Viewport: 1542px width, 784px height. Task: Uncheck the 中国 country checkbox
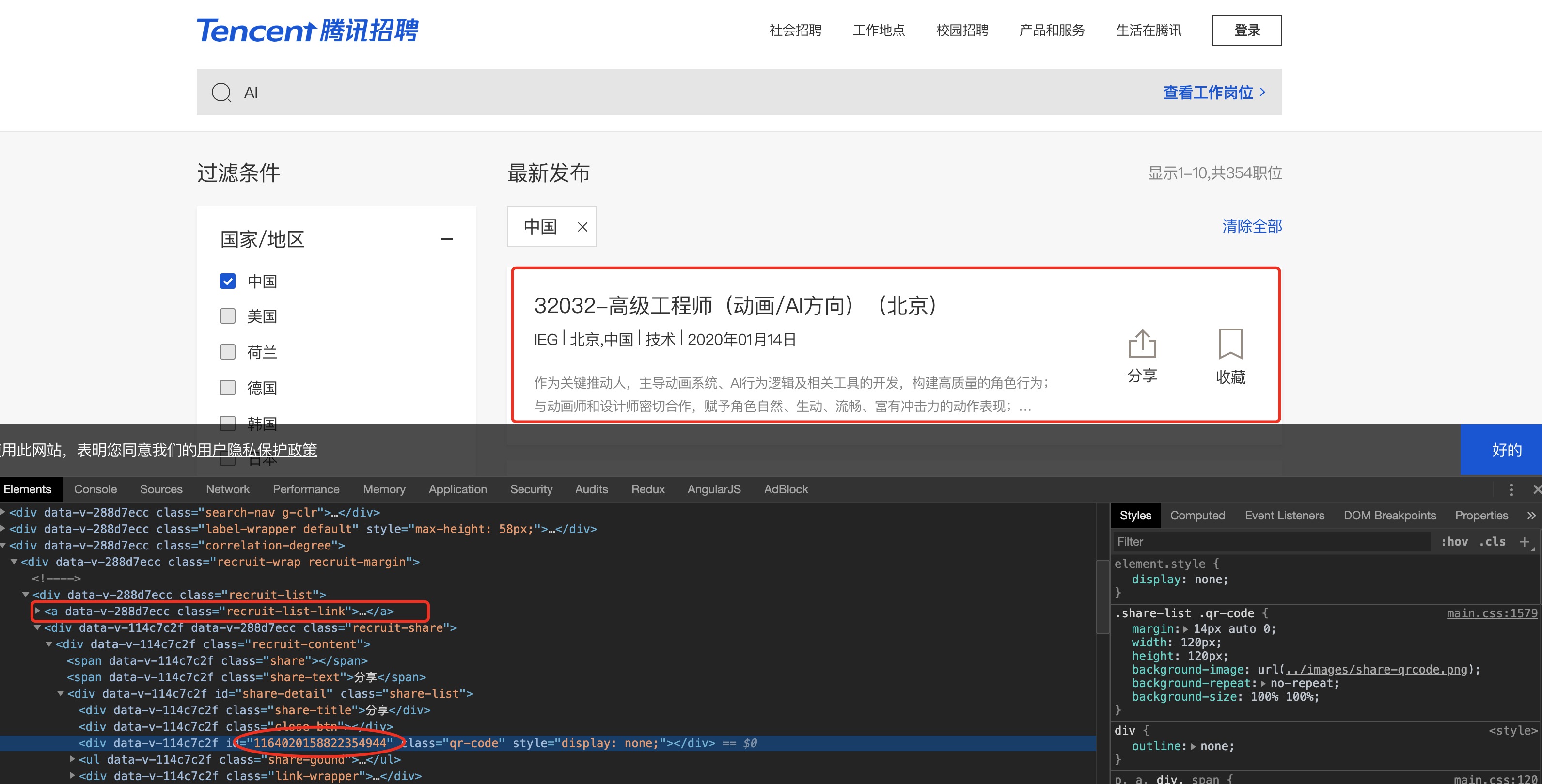coord(227,282)
